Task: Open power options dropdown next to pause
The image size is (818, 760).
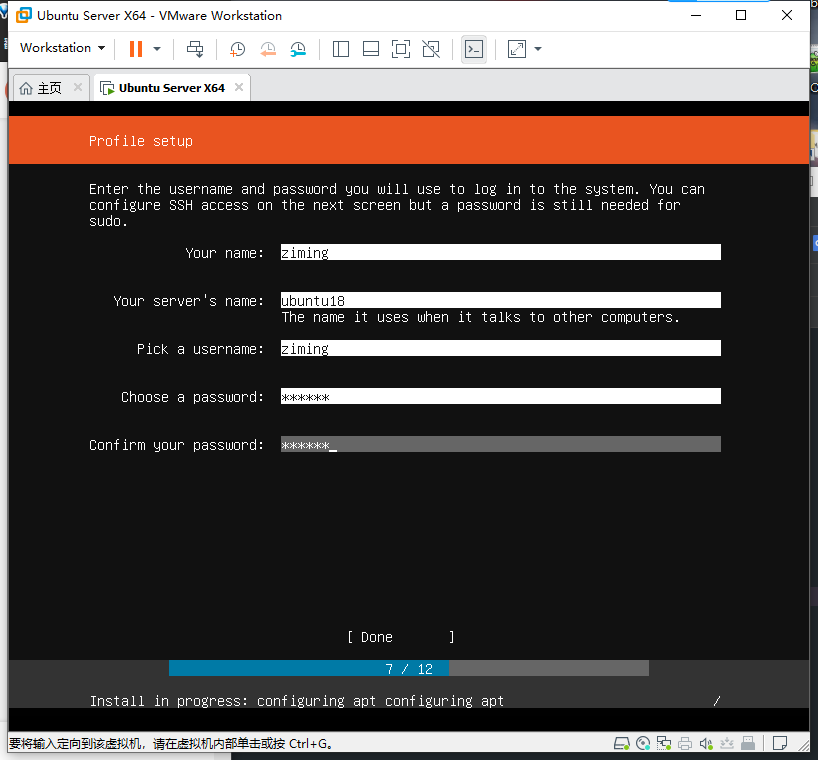Action: [157, 49]
